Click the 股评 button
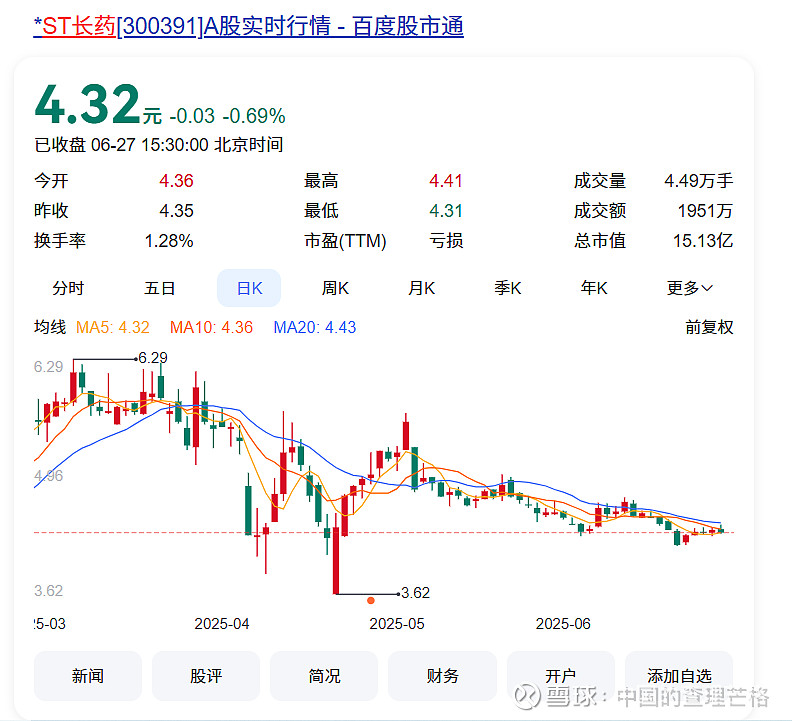 click(206, 676)
